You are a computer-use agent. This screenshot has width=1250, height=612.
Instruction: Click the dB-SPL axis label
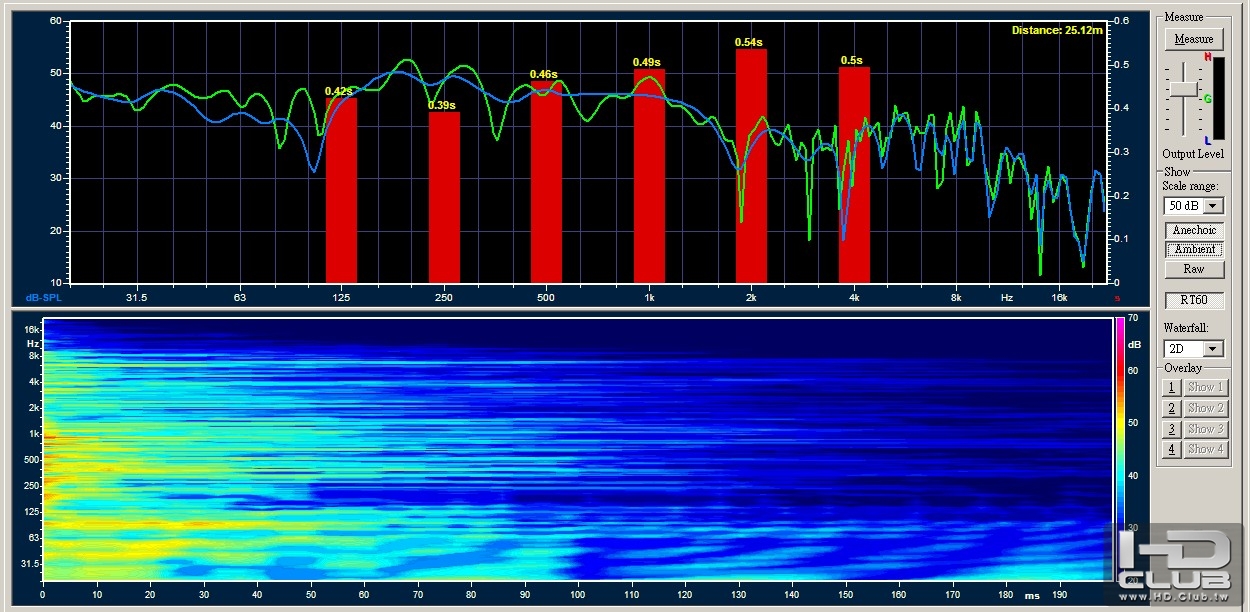[x=44, y=298]
